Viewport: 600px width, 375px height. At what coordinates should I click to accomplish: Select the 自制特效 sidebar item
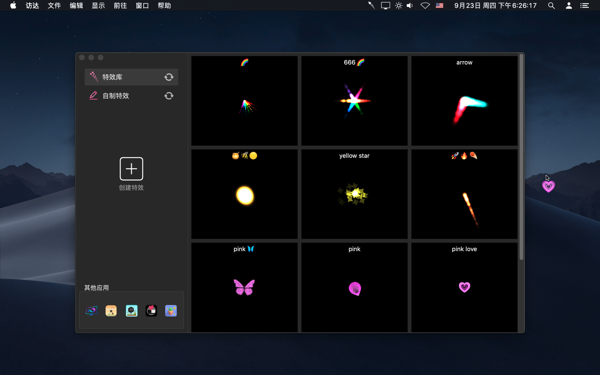coord(131,96)
